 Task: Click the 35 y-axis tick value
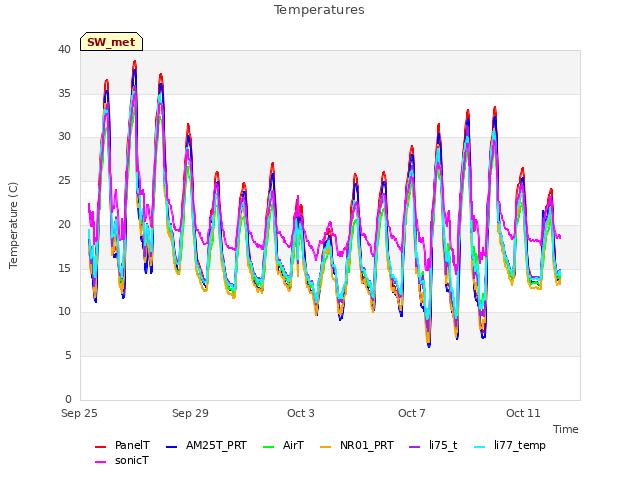64,93
